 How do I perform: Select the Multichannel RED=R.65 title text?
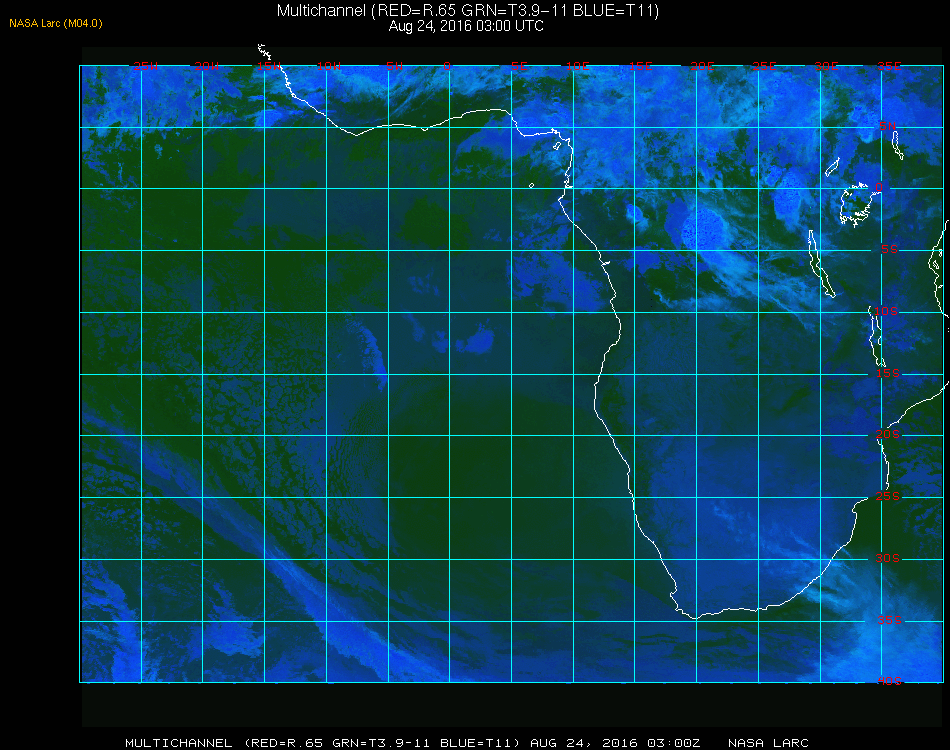pyautogui.click(x=468, y=11)
